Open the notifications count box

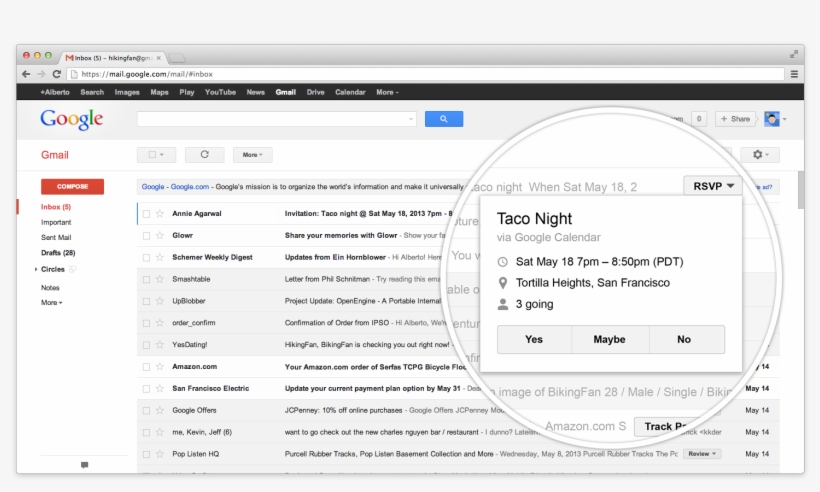tap(699, 119)
